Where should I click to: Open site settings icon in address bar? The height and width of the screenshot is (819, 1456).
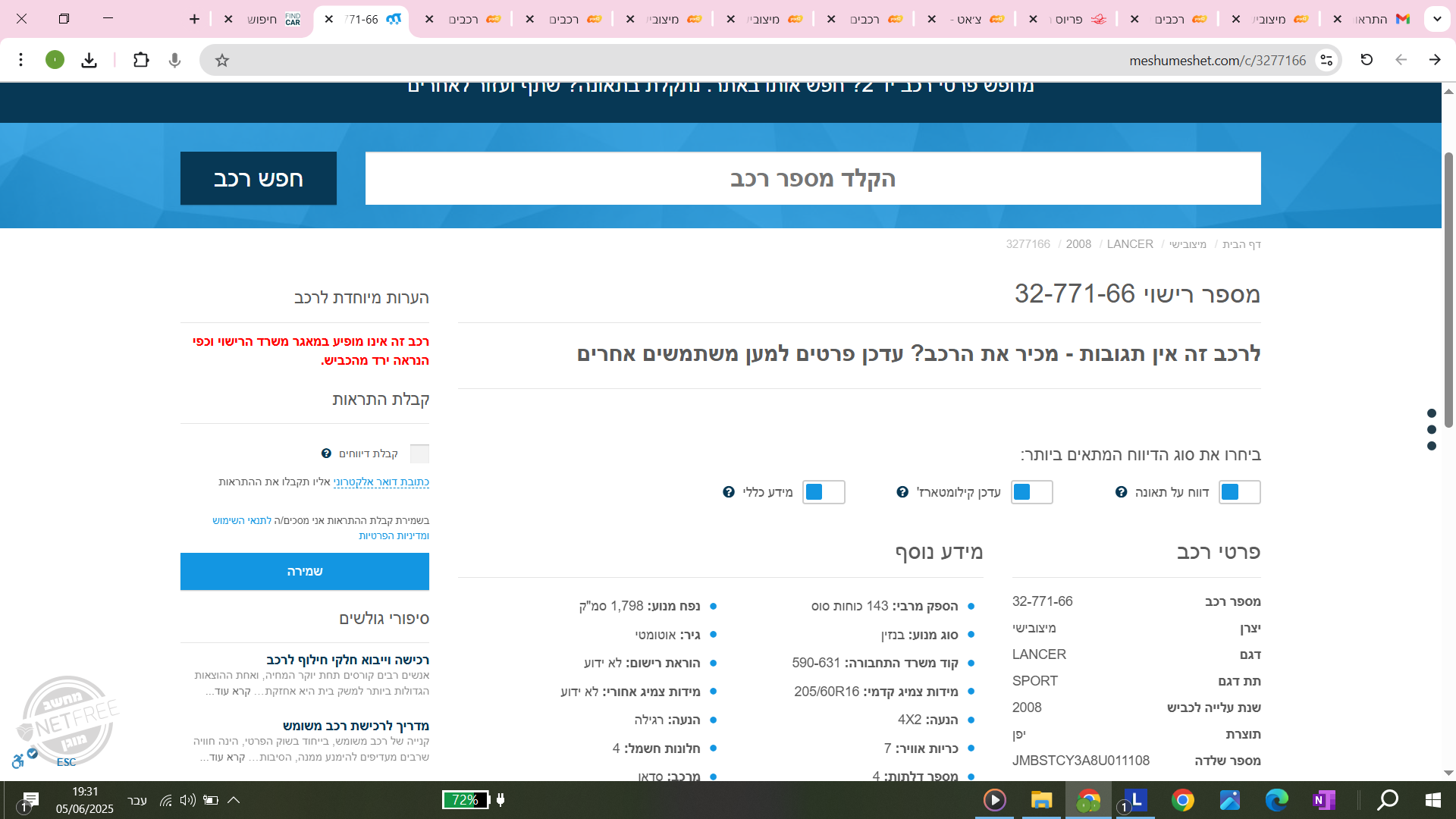click(x=1326, y=60)
